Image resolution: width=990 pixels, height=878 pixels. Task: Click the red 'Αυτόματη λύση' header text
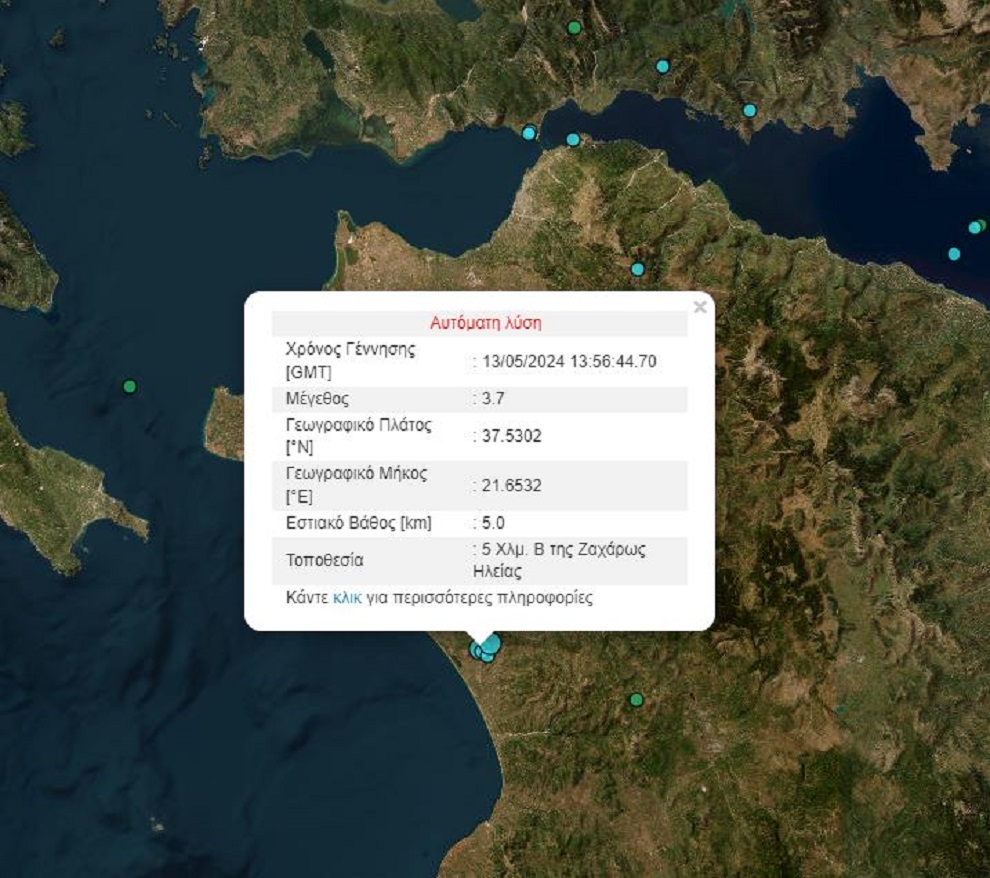[486, 323]
